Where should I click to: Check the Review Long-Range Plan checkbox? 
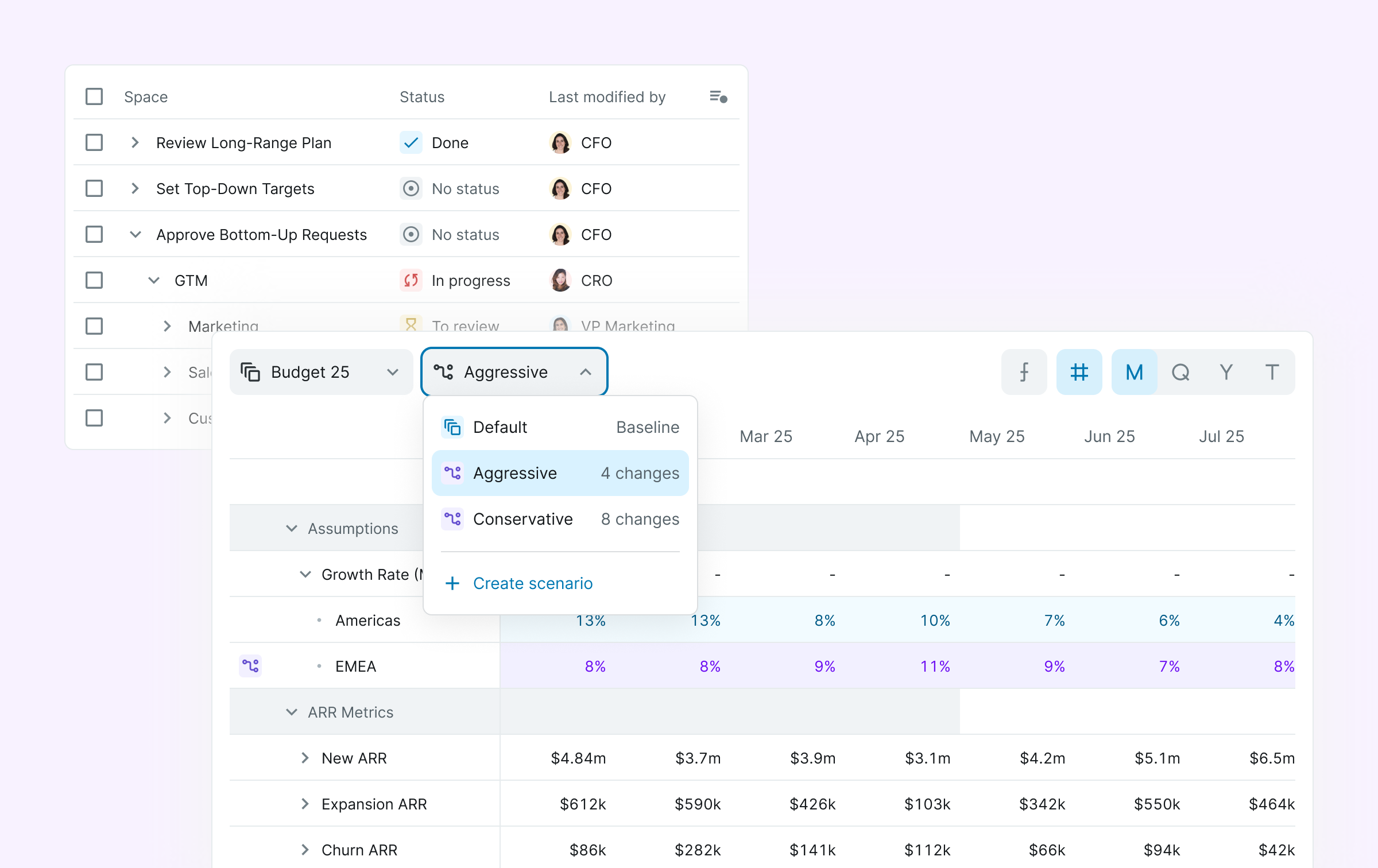pos(94,142)
